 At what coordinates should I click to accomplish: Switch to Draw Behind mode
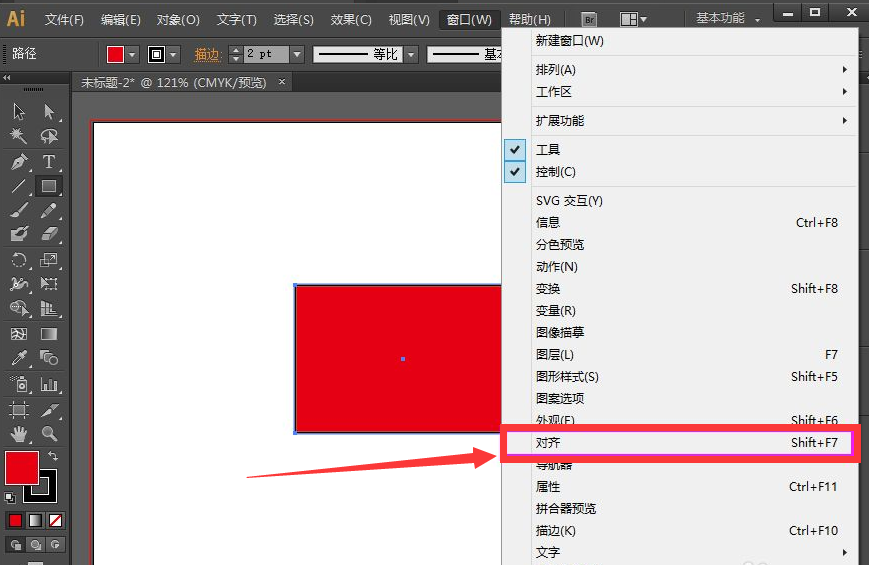[35, 544]
